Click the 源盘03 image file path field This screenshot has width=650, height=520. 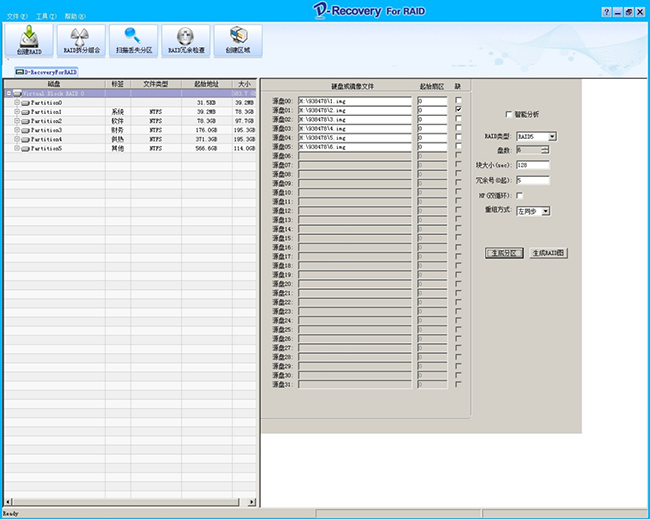[354, 128]
